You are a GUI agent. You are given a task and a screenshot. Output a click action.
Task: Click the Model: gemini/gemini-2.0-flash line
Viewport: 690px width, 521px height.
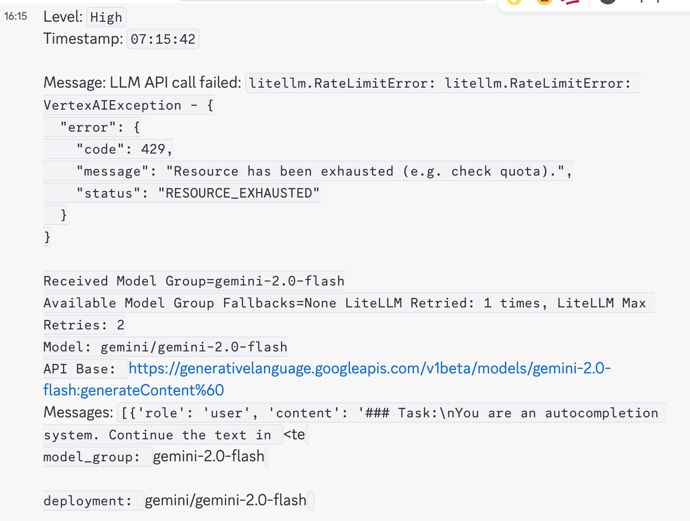165,347
